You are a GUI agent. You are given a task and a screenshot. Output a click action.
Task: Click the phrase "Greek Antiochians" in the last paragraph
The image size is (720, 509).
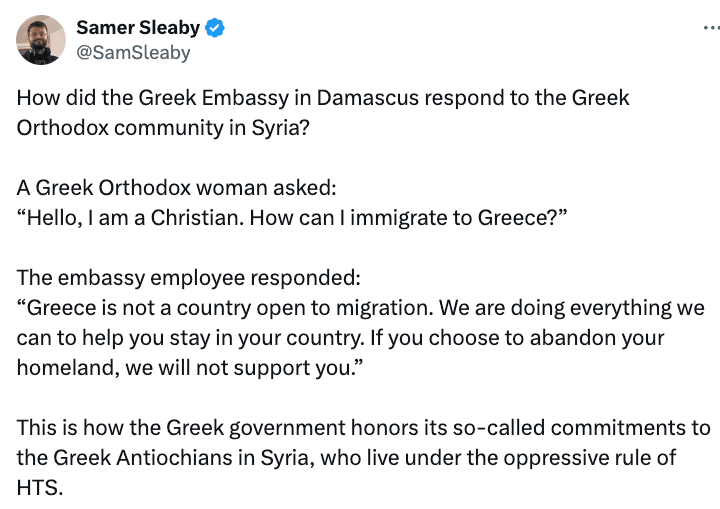(119, 457)
